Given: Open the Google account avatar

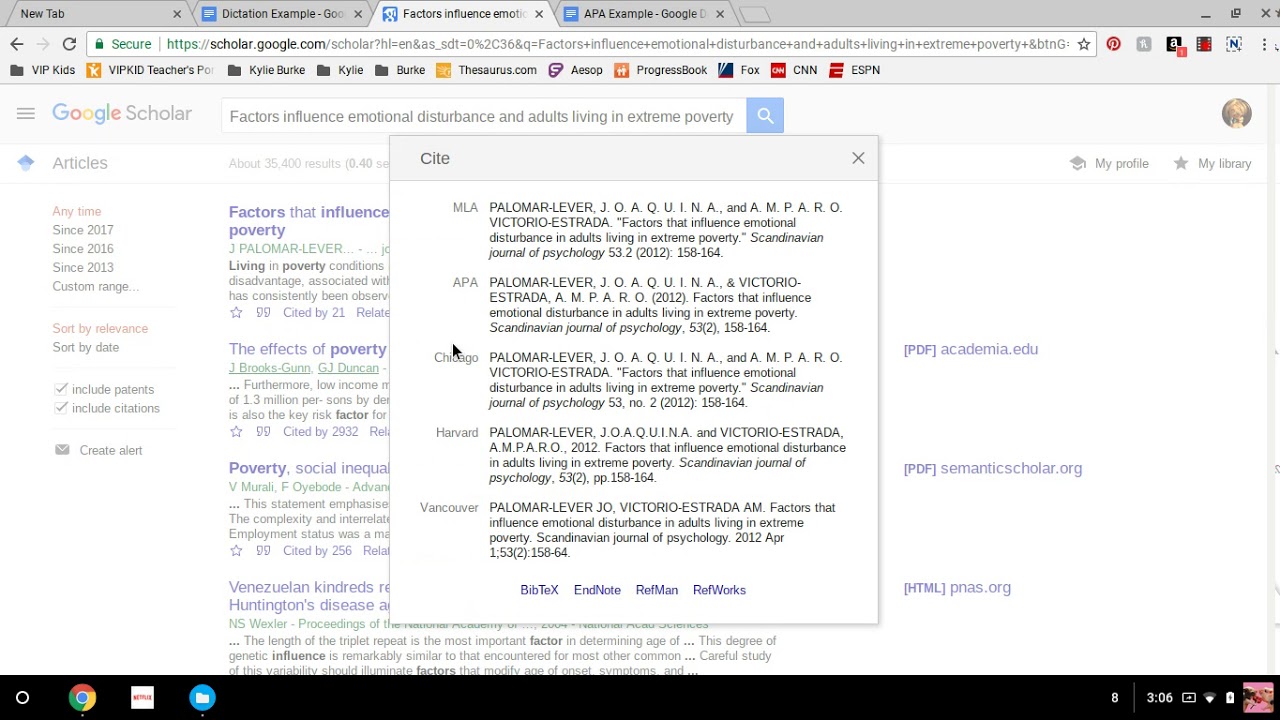Looking at the screenshot, I should pyautogui.click(x=1237, y=113).
